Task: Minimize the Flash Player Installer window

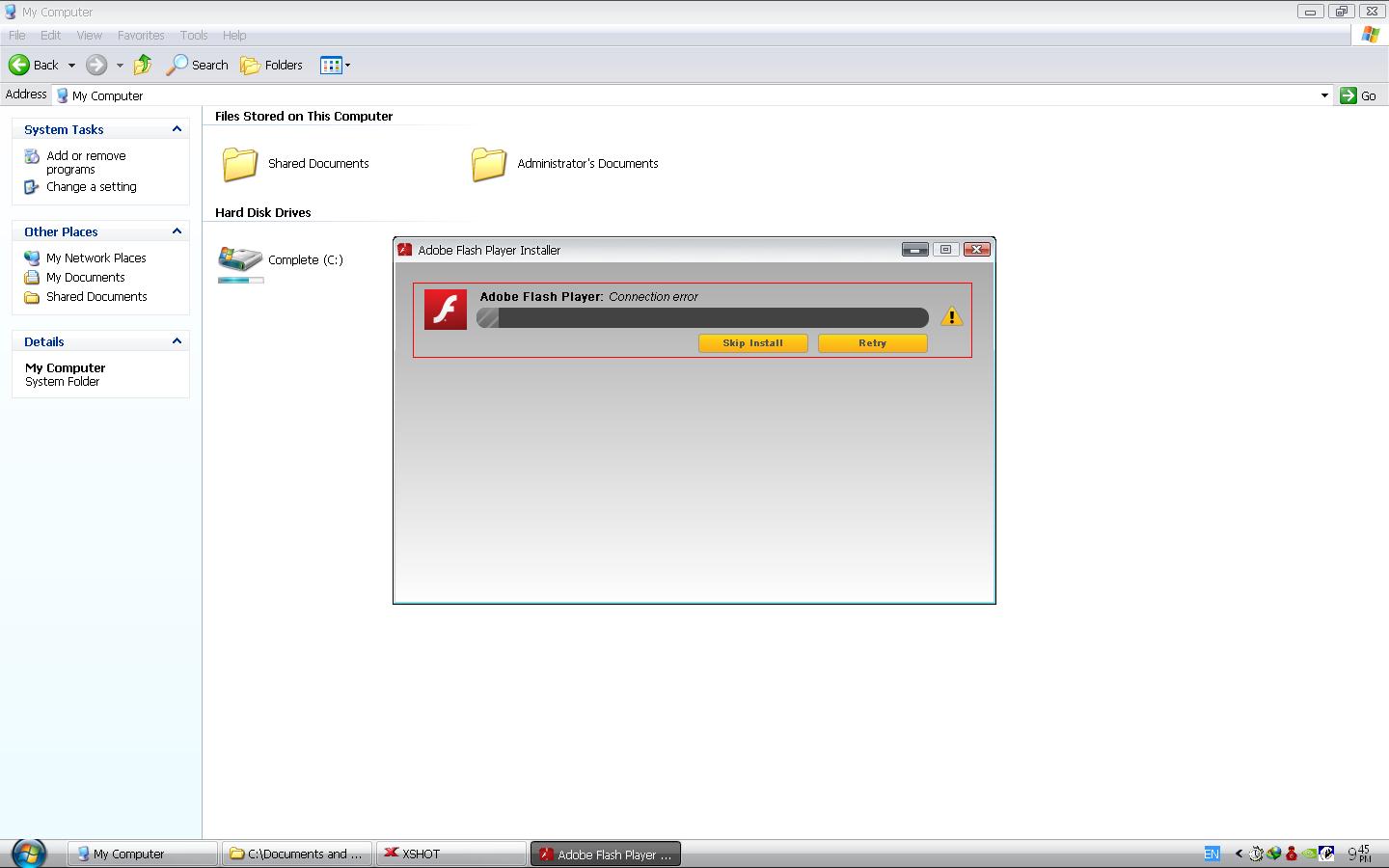Action: point(915,250)
